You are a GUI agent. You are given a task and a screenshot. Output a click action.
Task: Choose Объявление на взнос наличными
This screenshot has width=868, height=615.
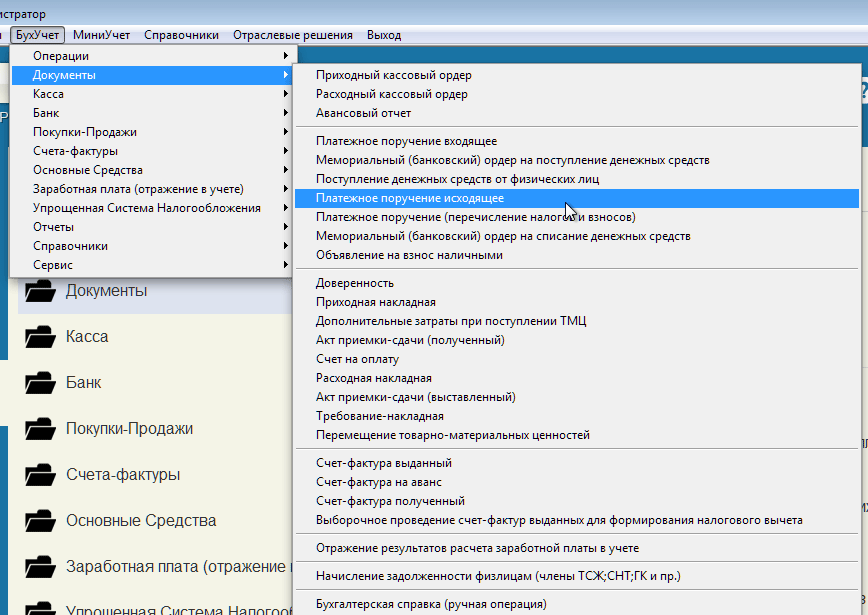click(x=577, y=255)
